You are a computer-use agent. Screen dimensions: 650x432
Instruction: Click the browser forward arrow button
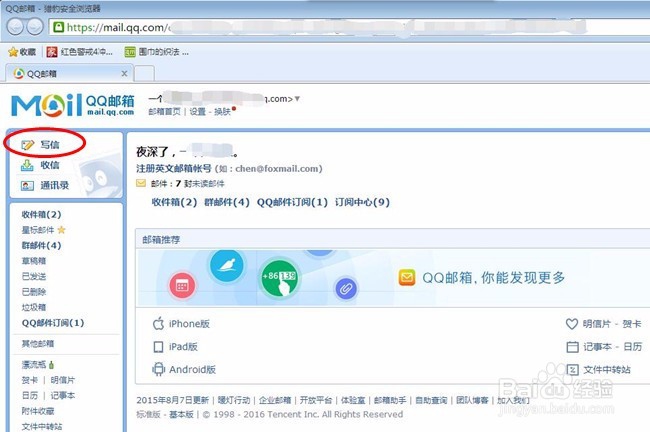point(35,27)
